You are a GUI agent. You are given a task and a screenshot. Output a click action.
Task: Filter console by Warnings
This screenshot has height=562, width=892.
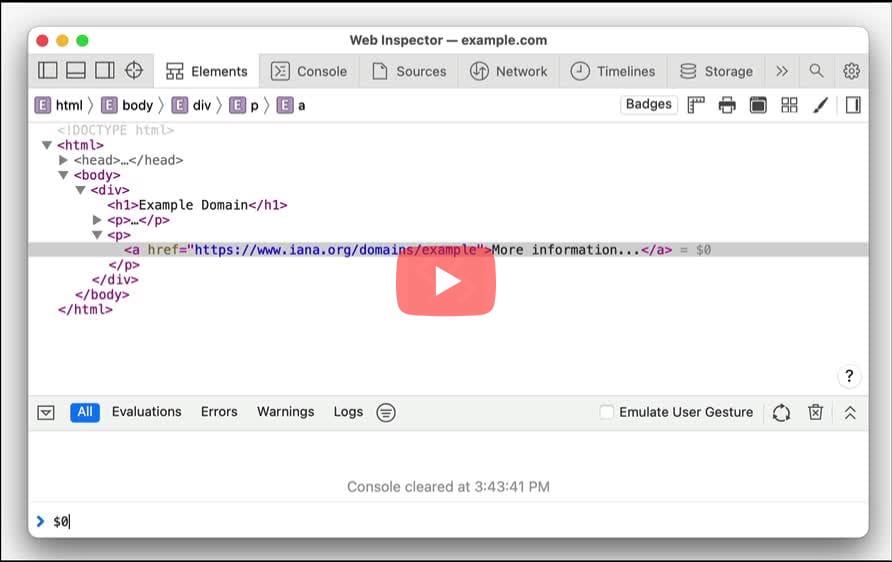[x=286, y=412]
